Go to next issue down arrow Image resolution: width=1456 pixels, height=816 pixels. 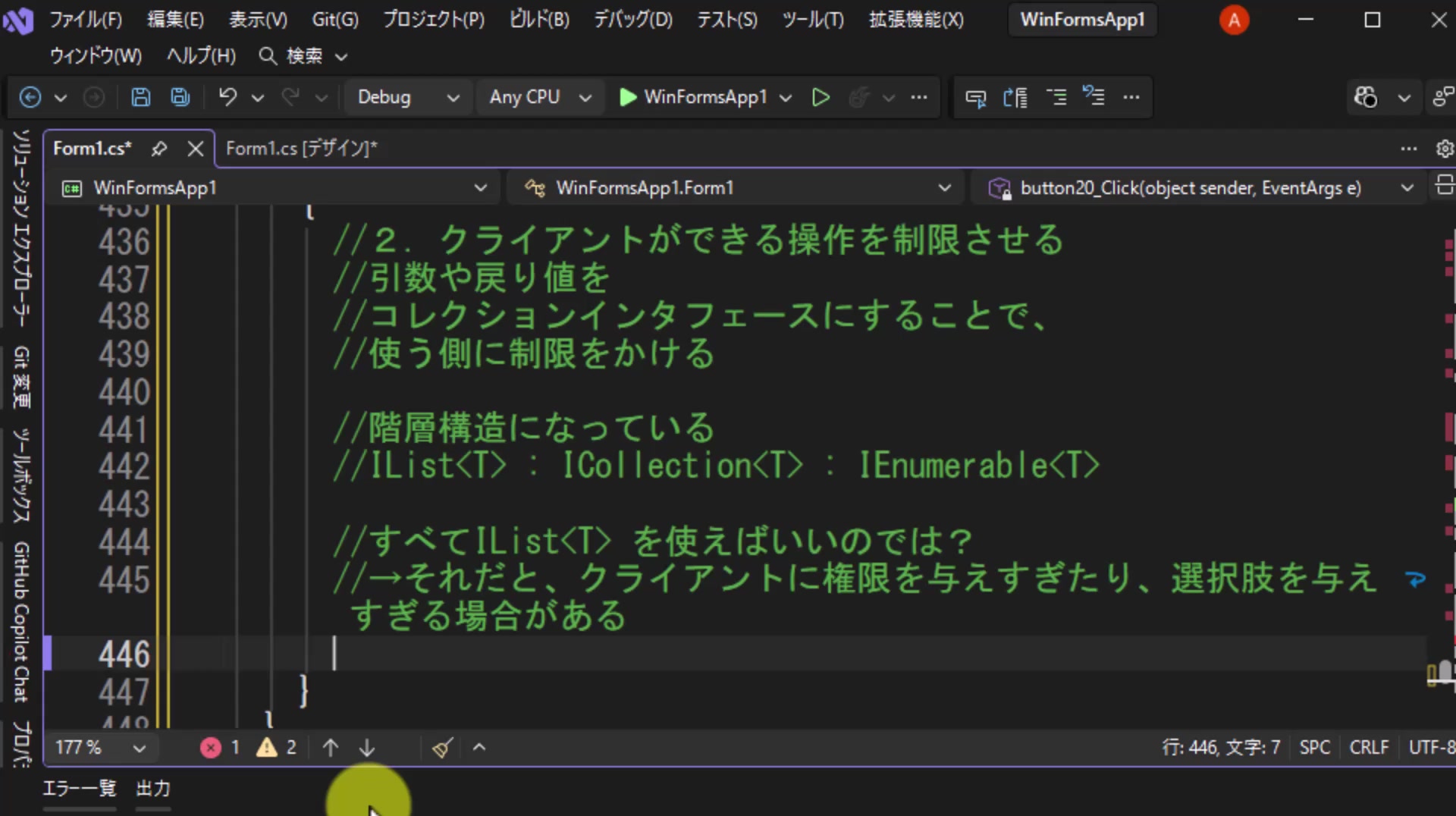click(367, 748)
